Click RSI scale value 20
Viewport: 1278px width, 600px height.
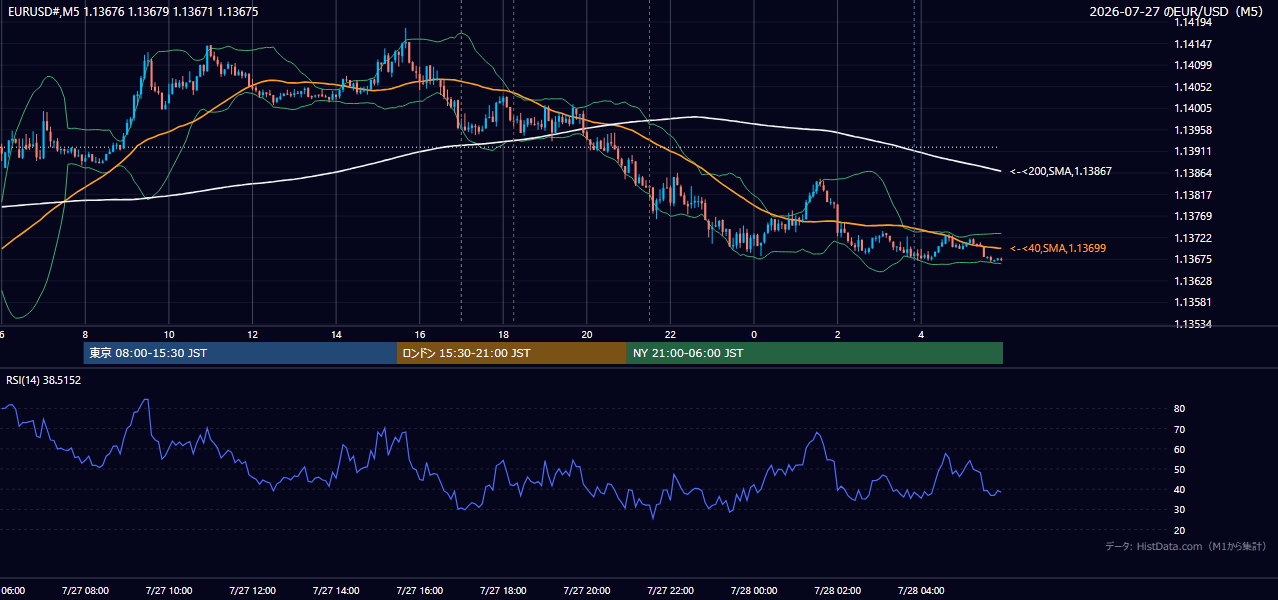coord(1179,530)
